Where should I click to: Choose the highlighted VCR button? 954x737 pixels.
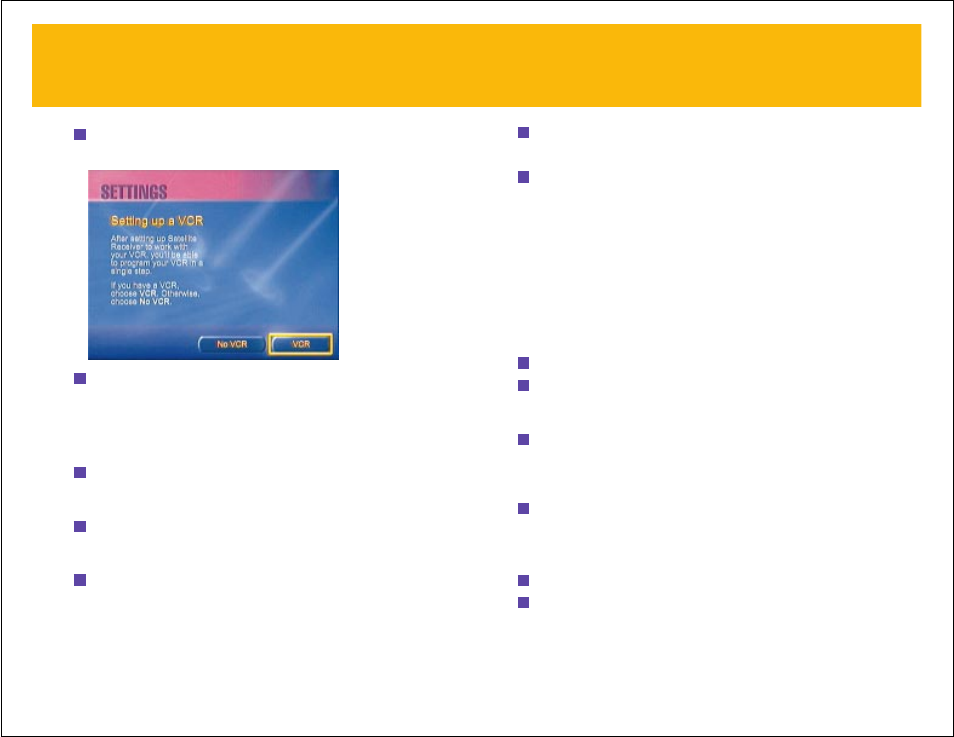pyautogui.click(x=301, y=344)
